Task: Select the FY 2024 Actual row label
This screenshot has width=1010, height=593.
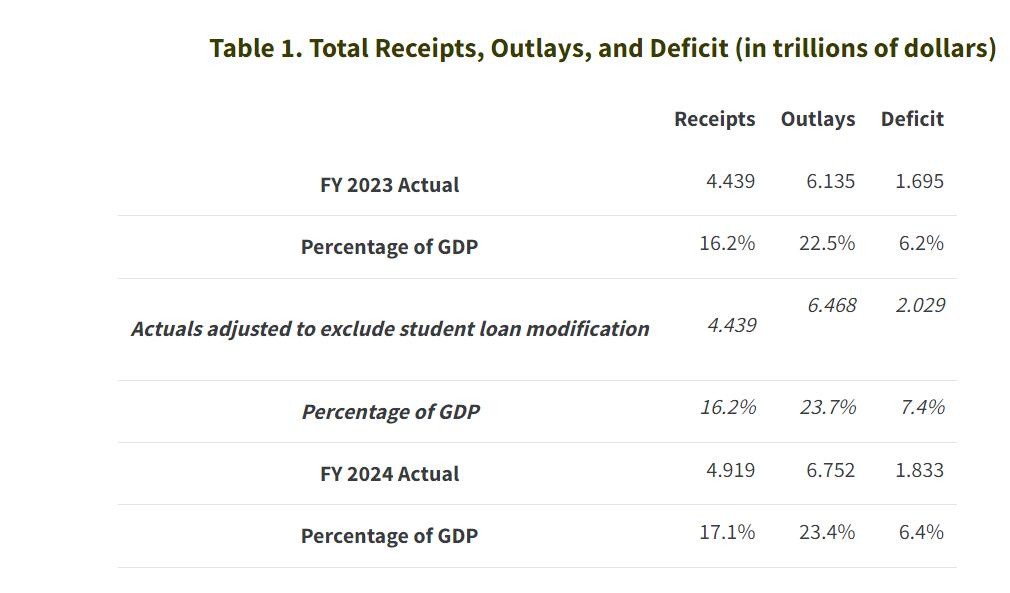Action: [389, 474]
